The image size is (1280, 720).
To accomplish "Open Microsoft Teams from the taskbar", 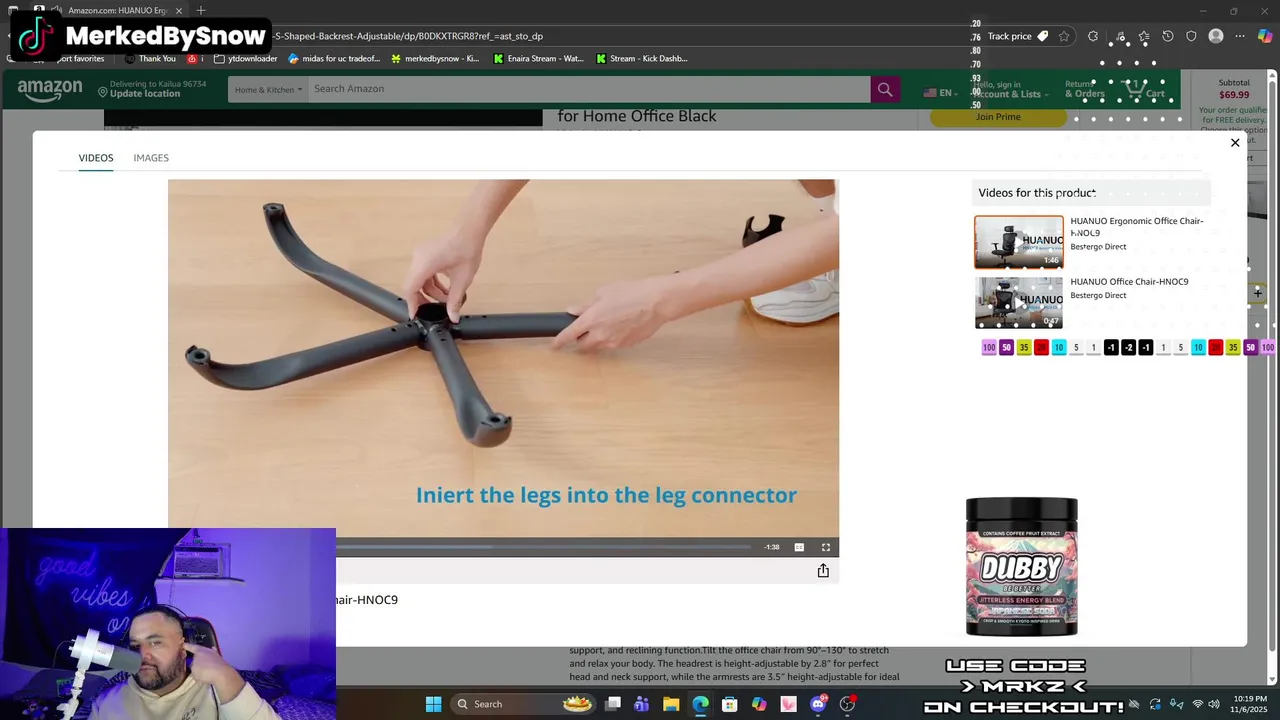I will coord(642,704).
